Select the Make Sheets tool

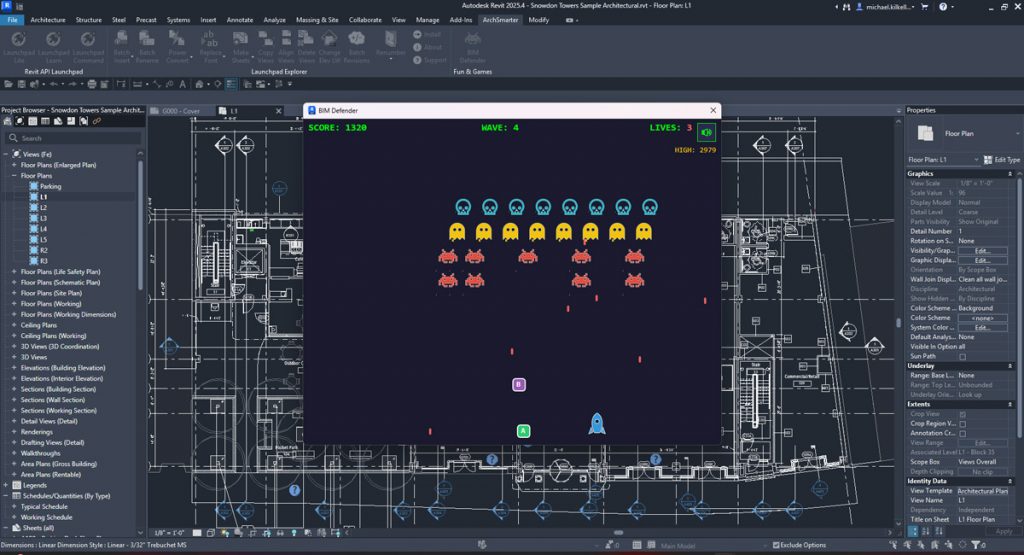point(241,39)
